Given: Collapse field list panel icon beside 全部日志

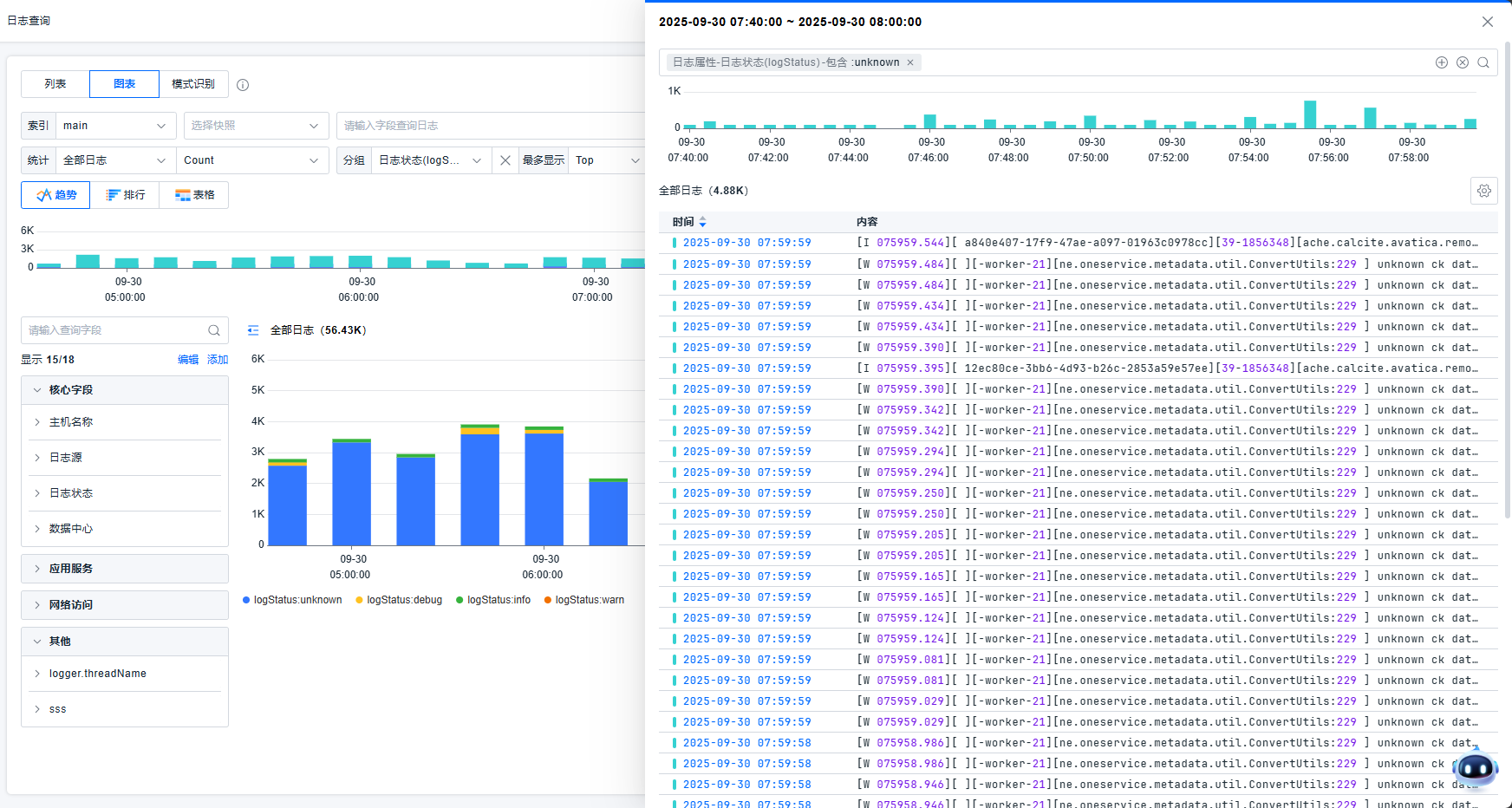Looking at the screenshot, I should coord(253,330).
